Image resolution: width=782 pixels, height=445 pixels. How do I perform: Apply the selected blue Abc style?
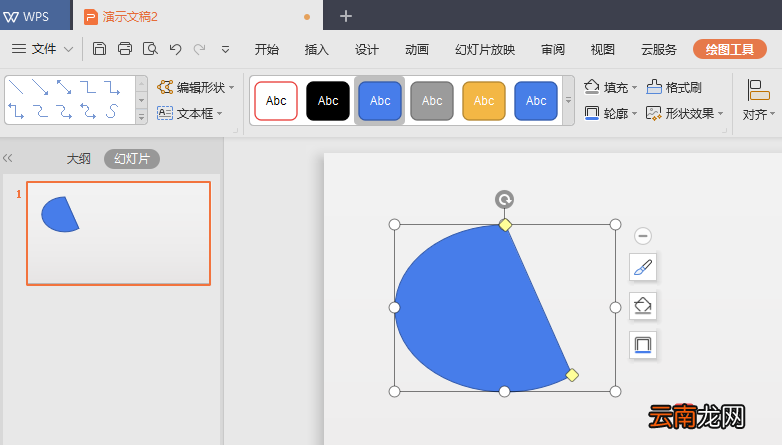(x=380, y=101)
